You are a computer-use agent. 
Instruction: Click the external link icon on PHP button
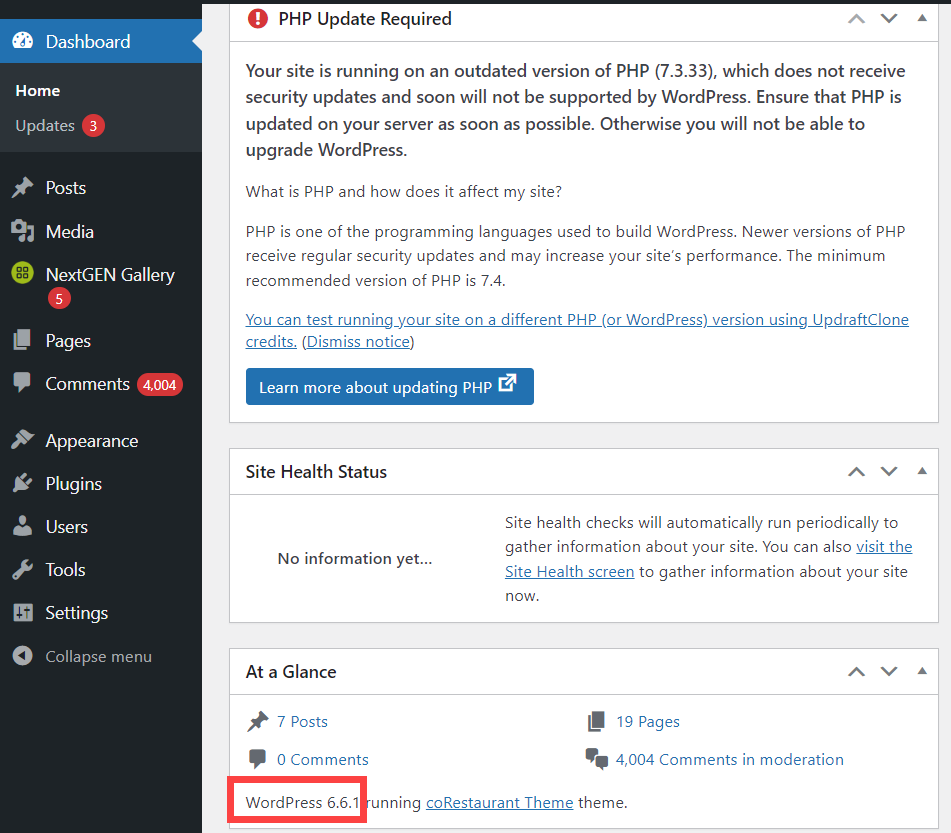coord(507,383)
